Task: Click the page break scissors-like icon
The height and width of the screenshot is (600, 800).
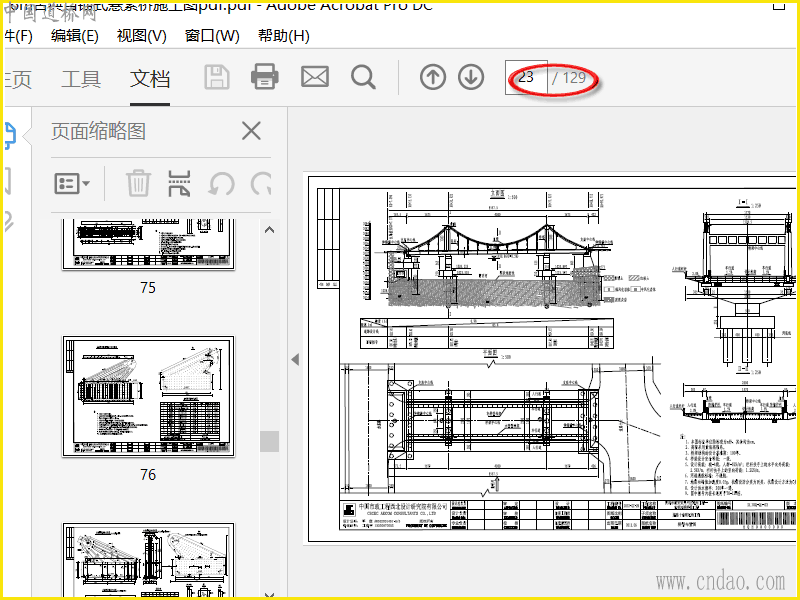Action: pyautogui.click(x=179, y=183)
